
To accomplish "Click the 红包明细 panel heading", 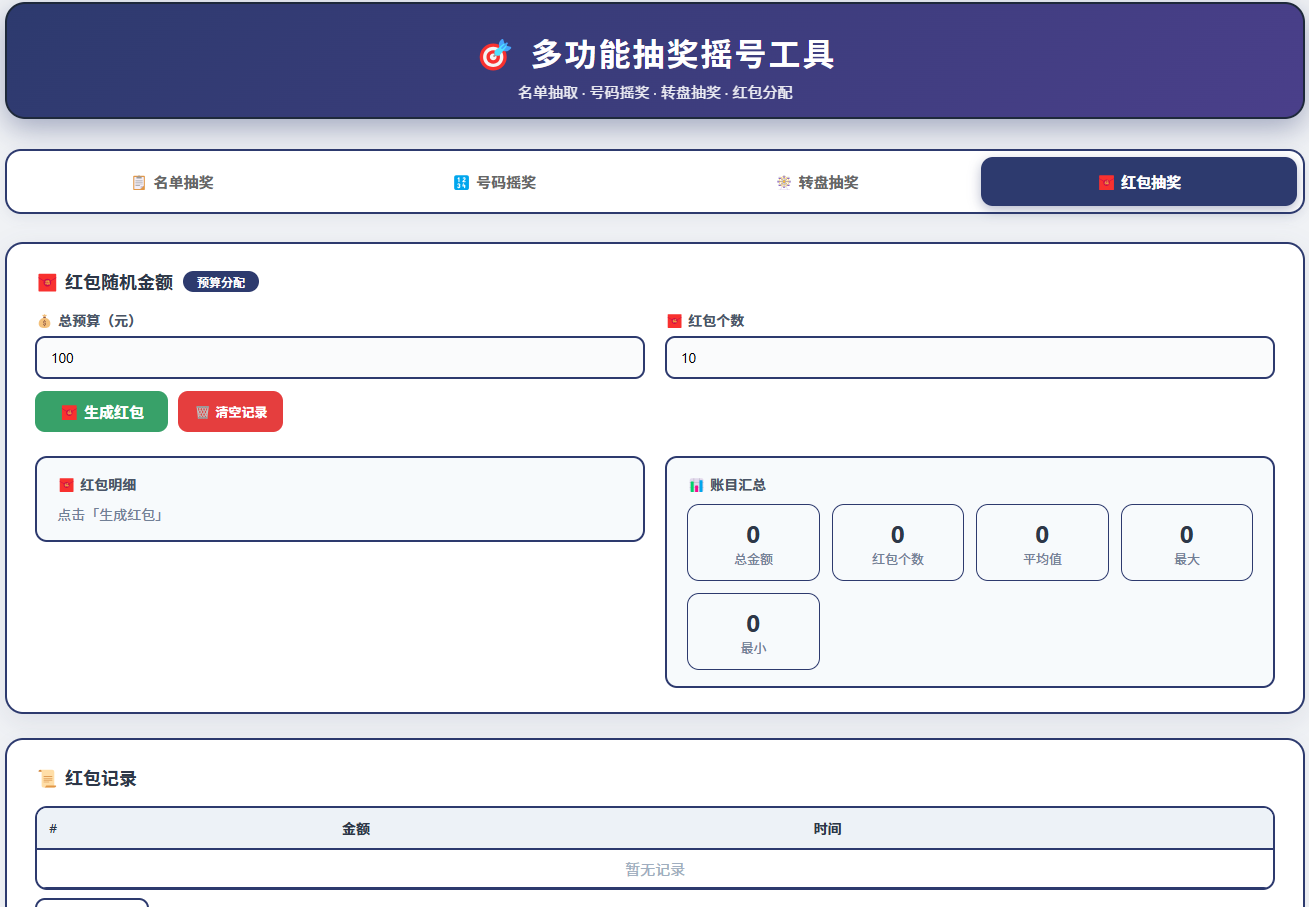I will coord(108,485).
